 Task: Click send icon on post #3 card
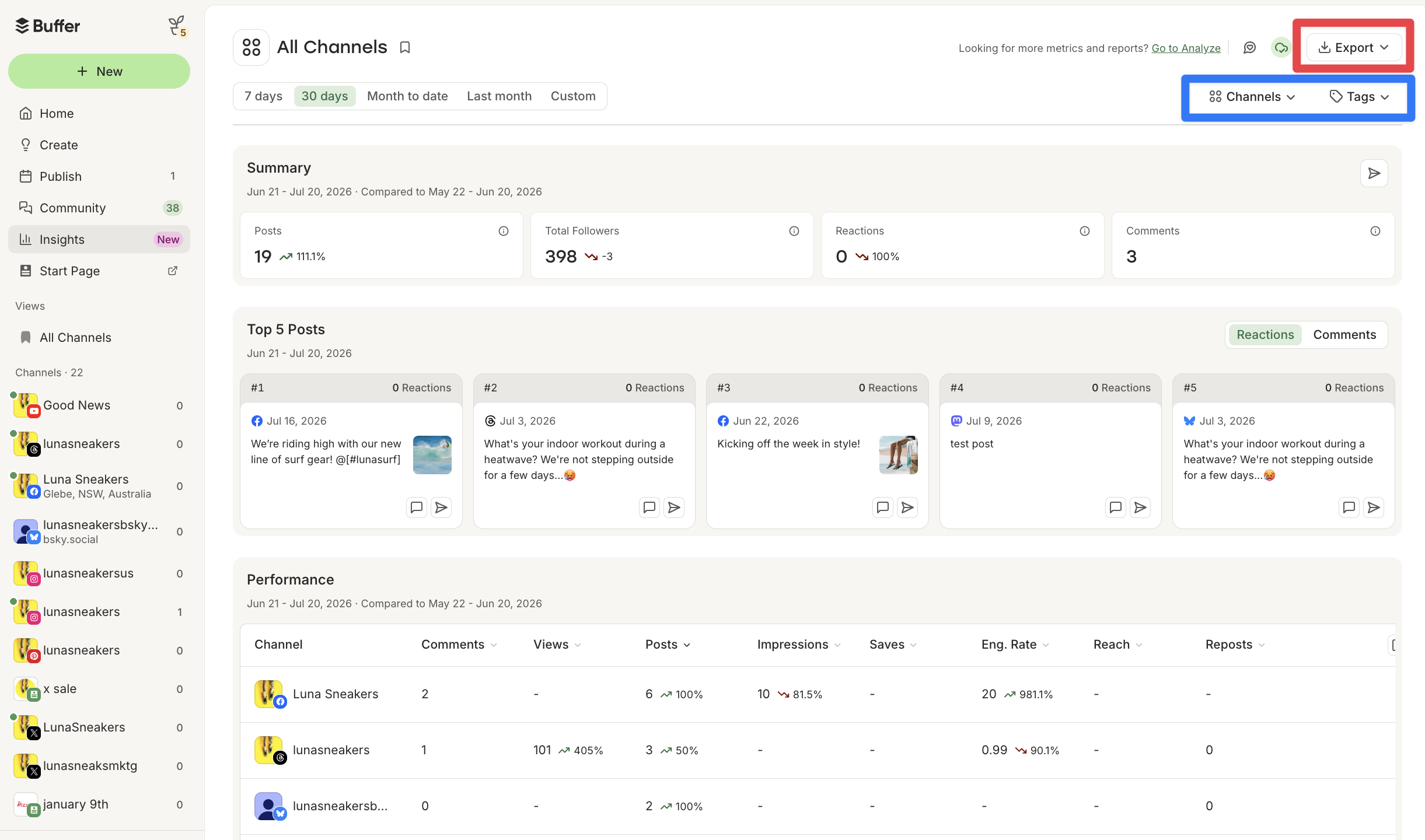907,508
